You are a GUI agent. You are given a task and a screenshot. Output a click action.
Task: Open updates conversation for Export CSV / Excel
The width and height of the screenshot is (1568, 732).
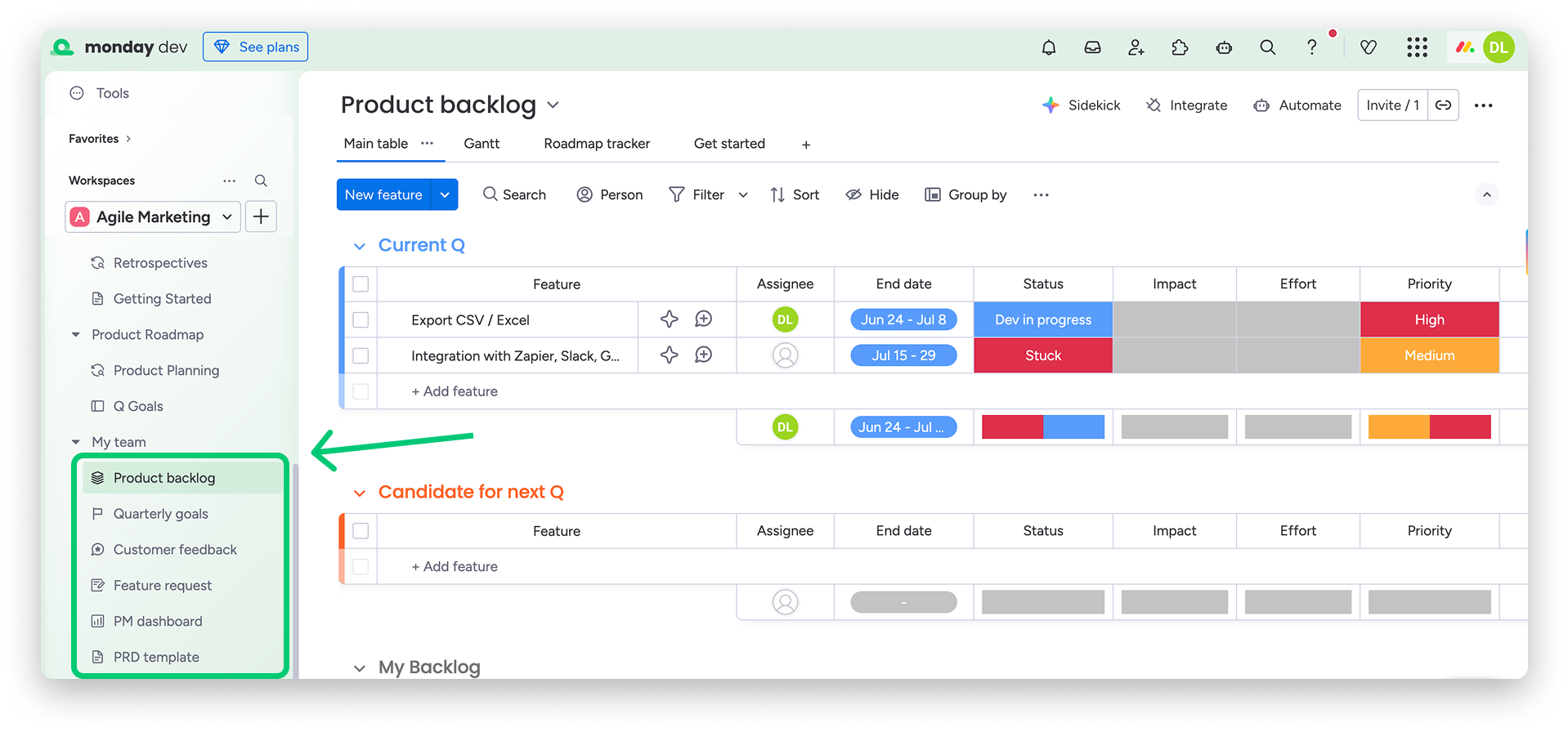(x=703, y=319)
